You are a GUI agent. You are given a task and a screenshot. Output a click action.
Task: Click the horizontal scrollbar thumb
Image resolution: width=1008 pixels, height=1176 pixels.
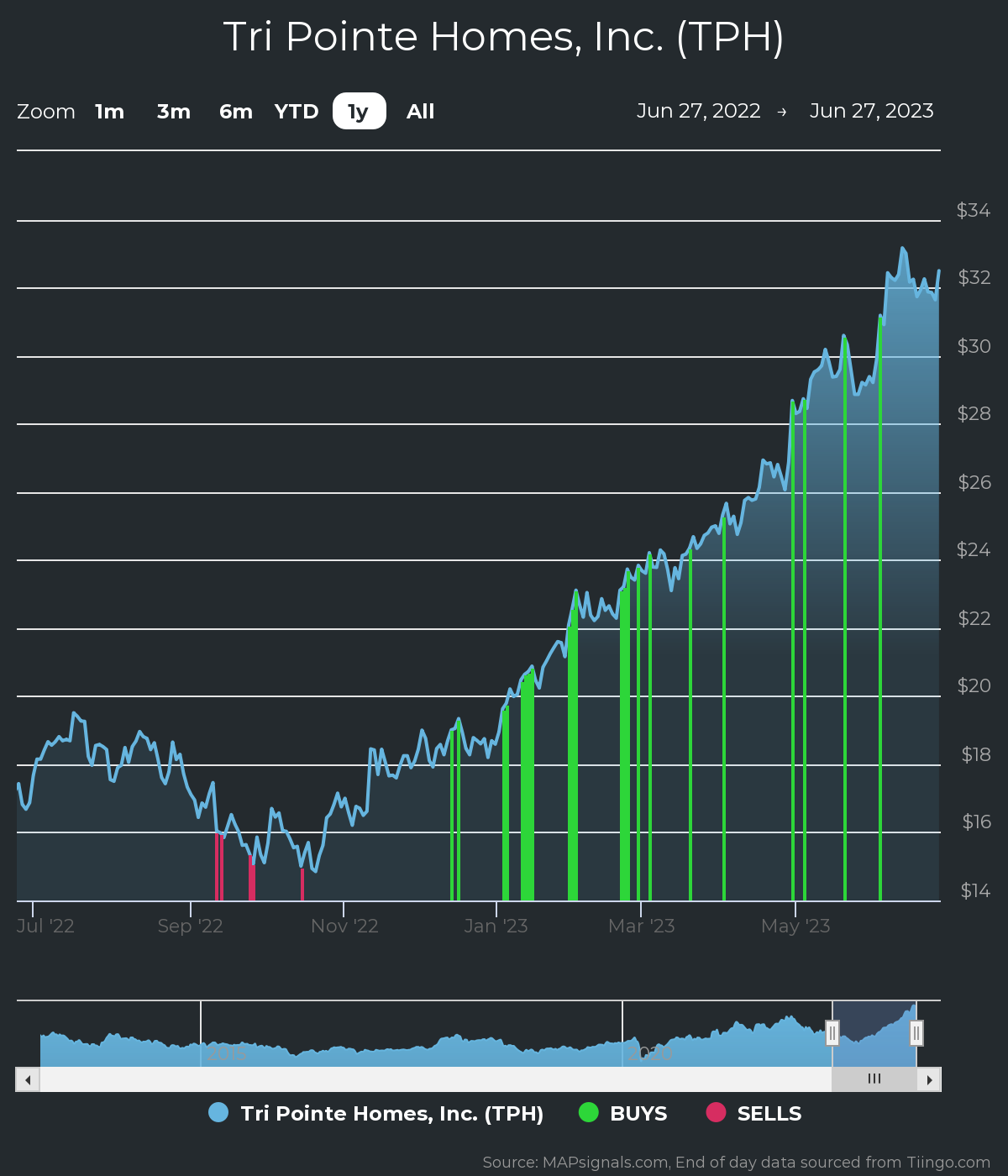click(874, 1079)
